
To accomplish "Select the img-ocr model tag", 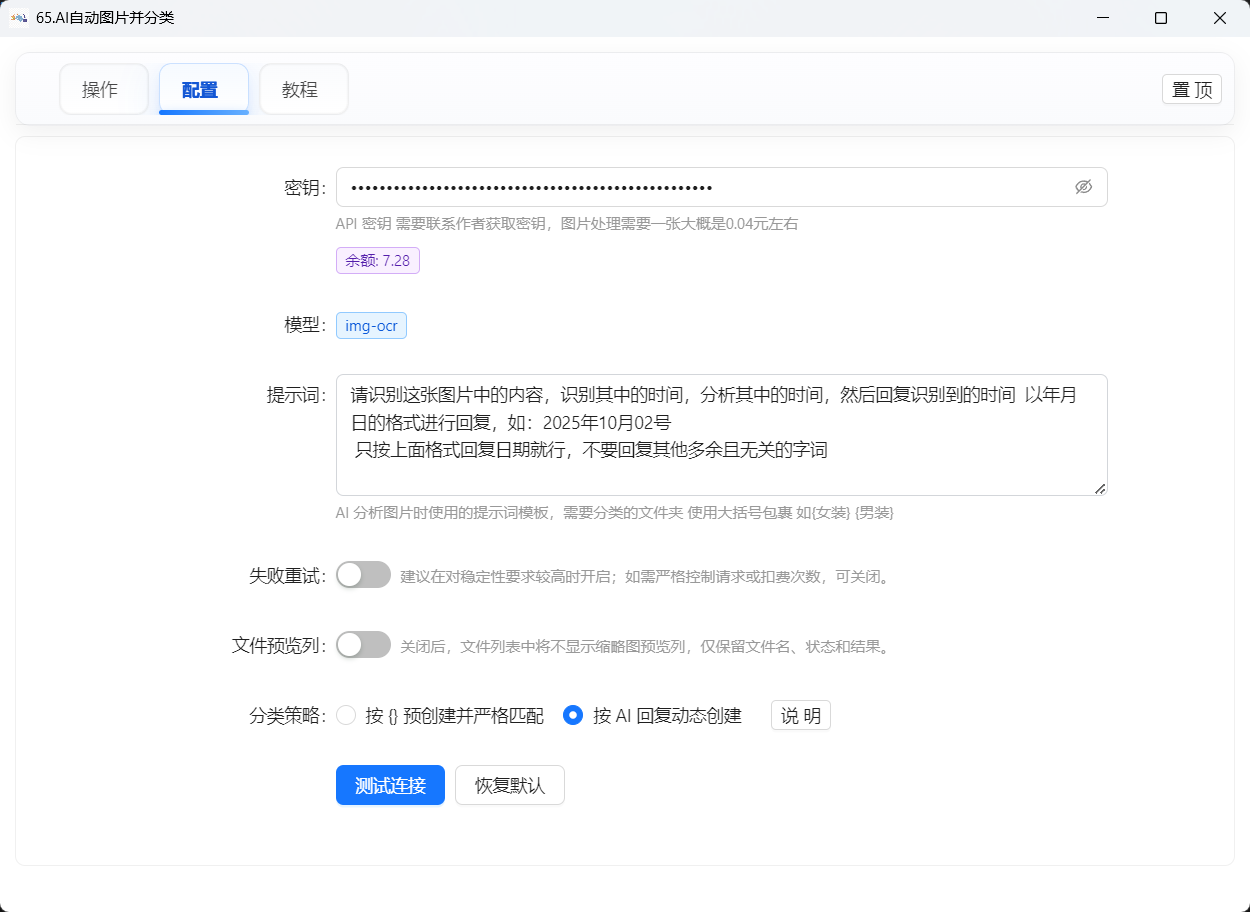I will [371, 326].
